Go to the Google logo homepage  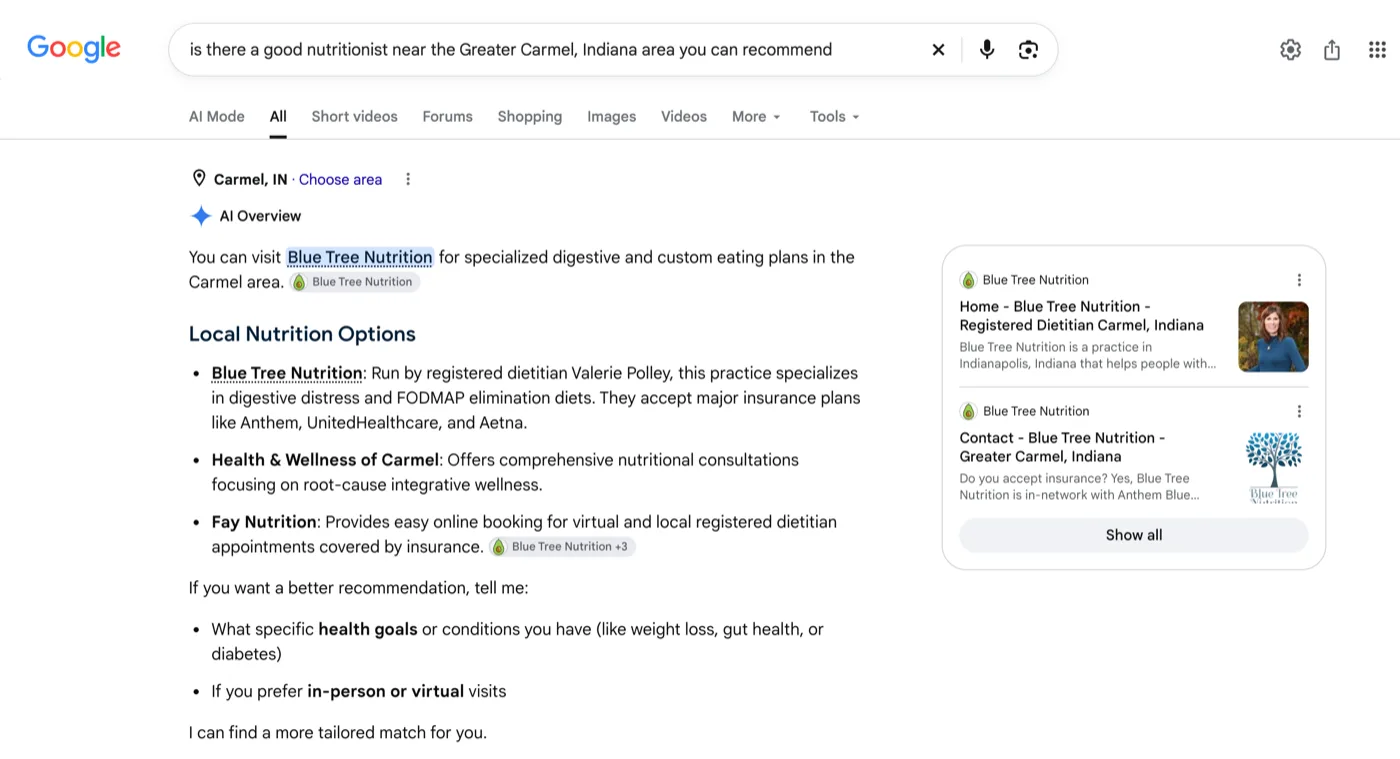[74, 48]
